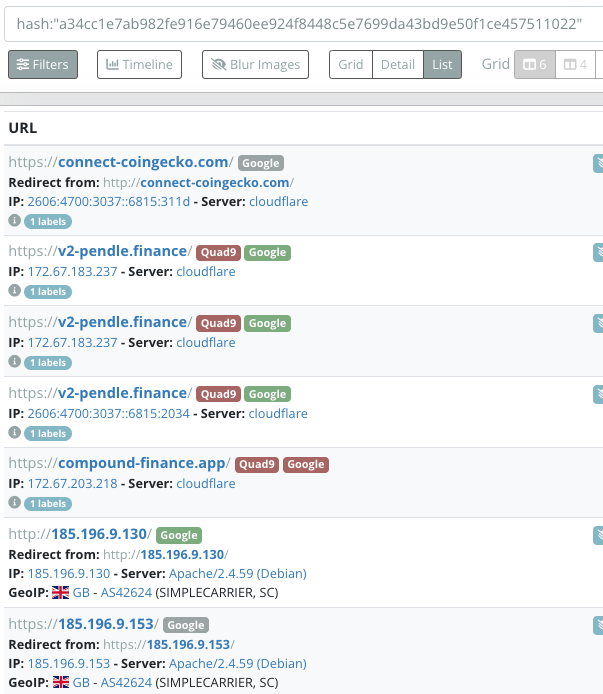
Task: Click green Google badge beside 185.196.9.130
Action: [179, 535]
